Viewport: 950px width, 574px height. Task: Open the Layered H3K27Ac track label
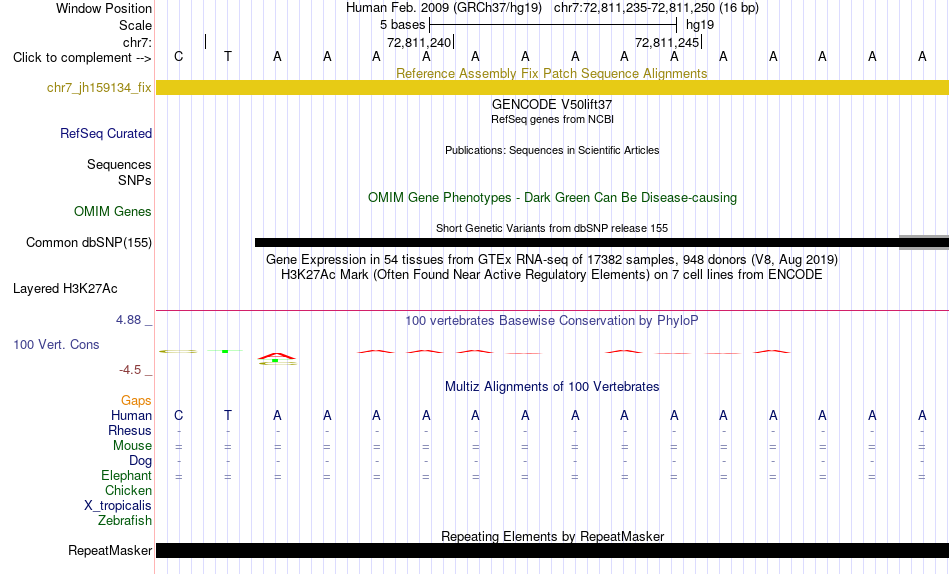pos(65,289)
